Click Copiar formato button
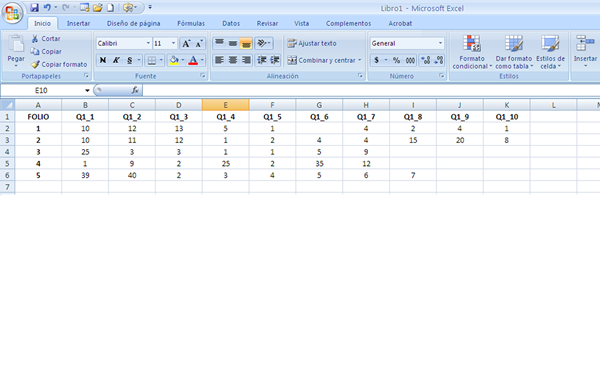Screen dimensions: 600x375 pos(59,64)
